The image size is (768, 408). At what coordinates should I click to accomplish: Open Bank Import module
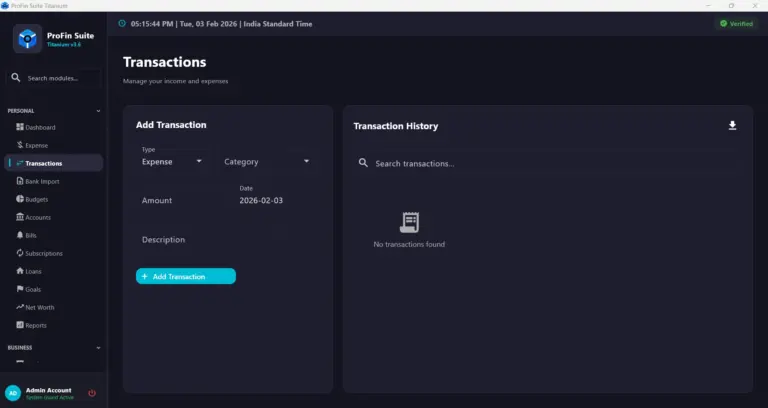[53, 181]
